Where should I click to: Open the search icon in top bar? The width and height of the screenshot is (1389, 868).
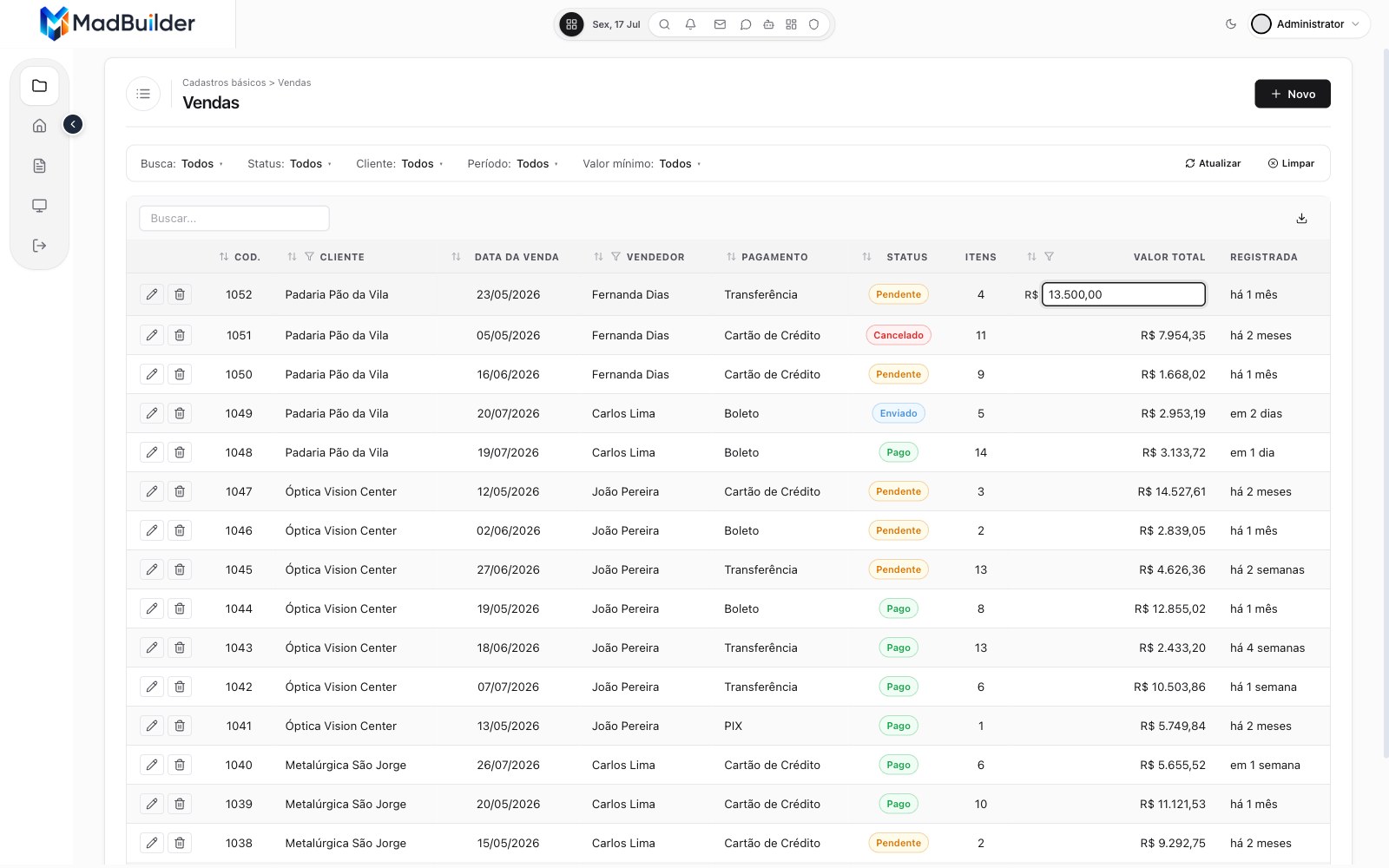click(x=664, y=24)
